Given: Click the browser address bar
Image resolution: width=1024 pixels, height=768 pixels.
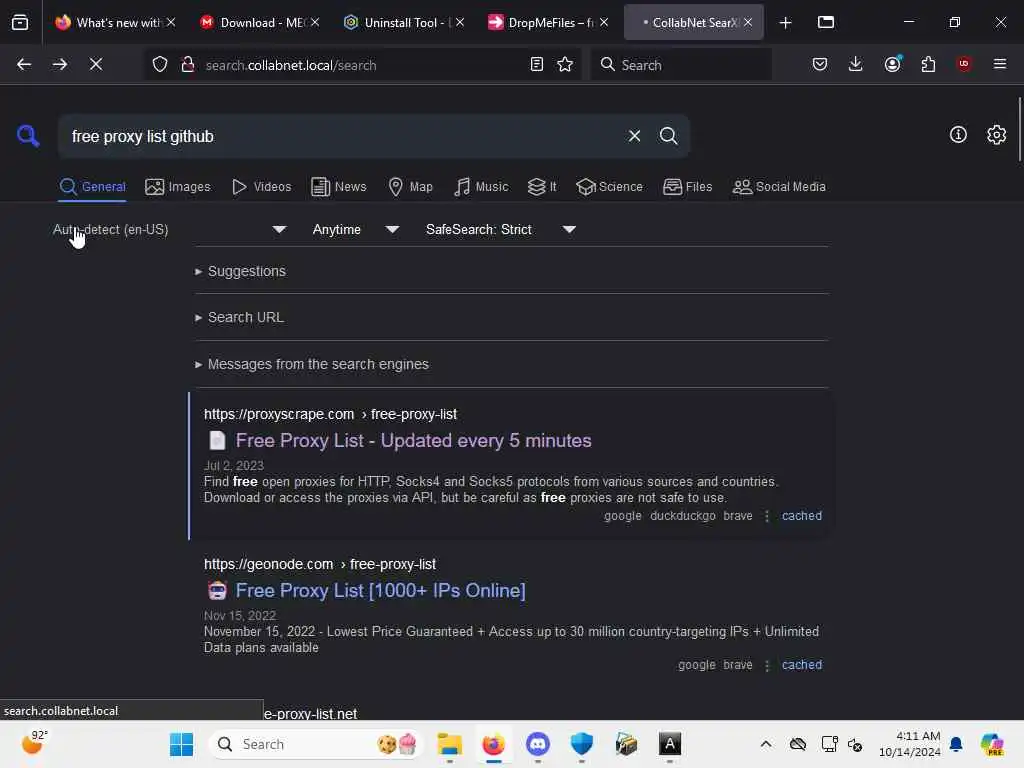Looking at the screenshot, I should [363, 65].
